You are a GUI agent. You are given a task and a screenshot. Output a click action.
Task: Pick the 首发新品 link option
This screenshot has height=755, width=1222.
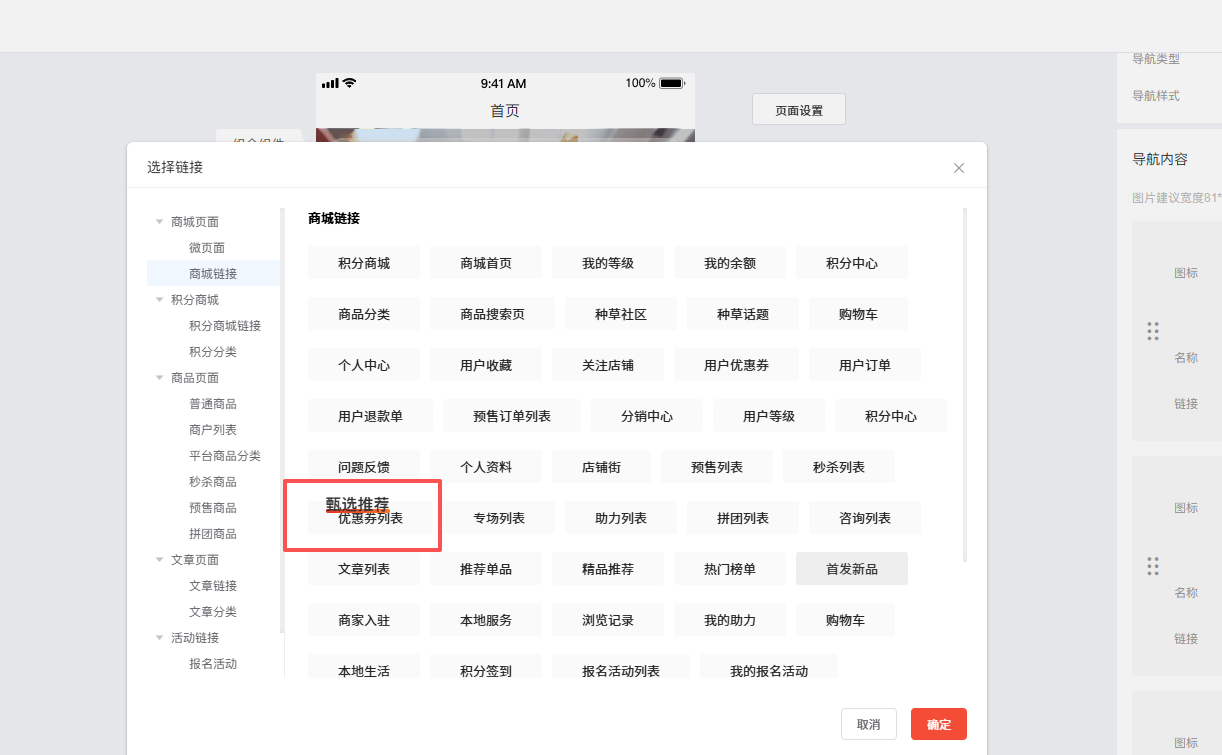(x=851, y=569)
